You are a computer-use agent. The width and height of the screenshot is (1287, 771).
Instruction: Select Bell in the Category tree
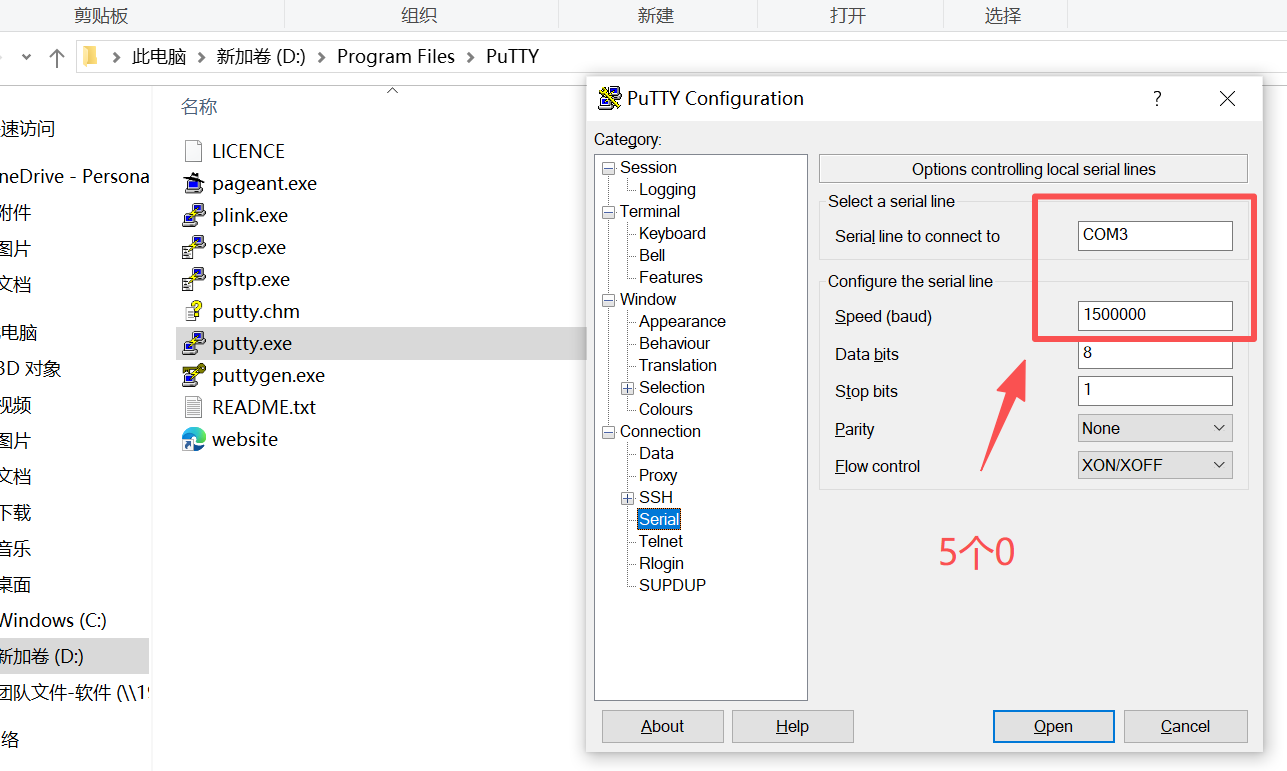(x=652, y=255)
